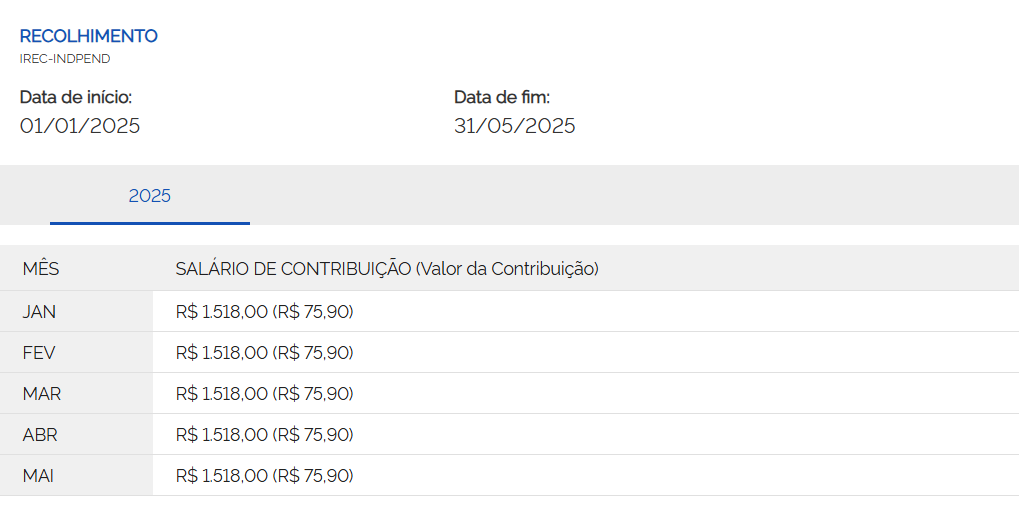Click January's R$ 1.518,00 contribution value
This screenshot has width=1019, height=514.
(222, 312)
